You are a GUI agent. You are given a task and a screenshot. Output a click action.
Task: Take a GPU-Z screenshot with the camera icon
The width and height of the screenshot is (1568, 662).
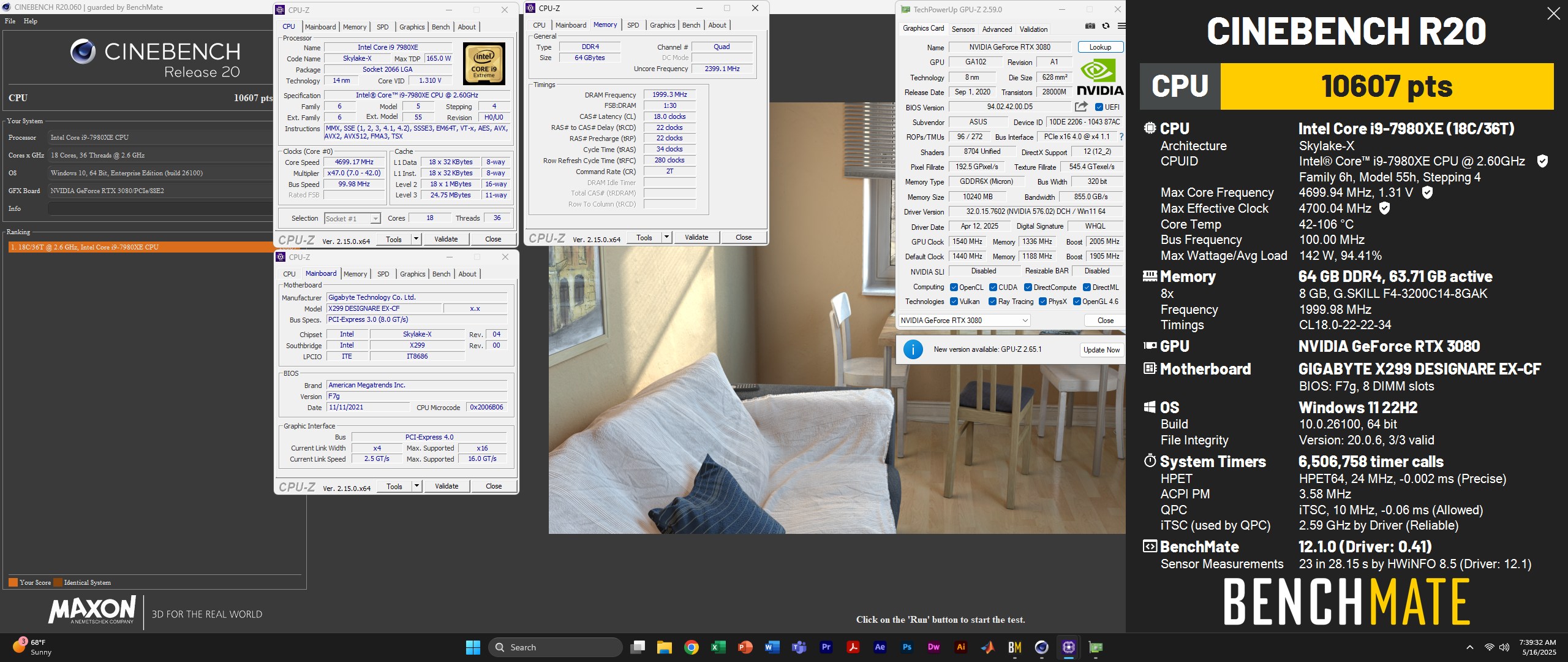1090,26
